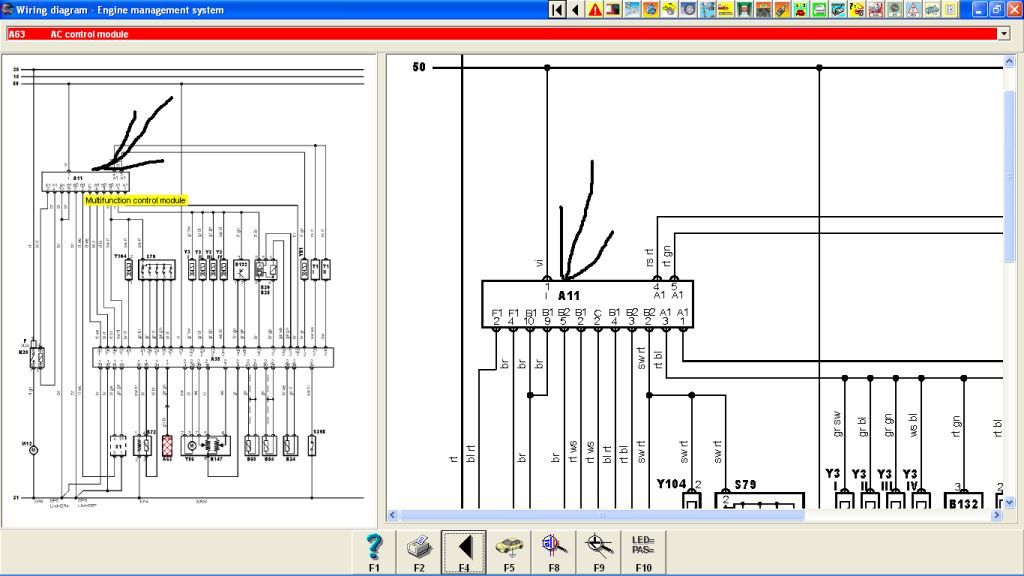Open the red warning triangle icon
Image resolution: width=1024 pixels, height=576 pixels.
[595, 9]
